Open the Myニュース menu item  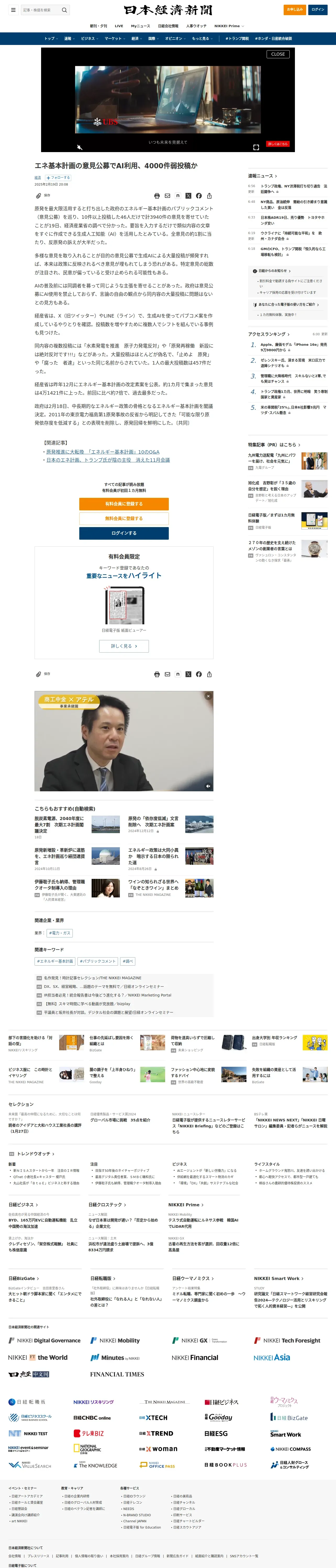click(x=140, y=26)
